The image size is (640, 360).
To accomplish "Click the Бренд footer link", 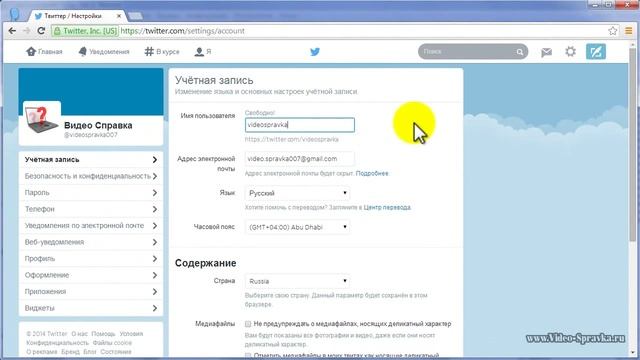I will (70, 352).
